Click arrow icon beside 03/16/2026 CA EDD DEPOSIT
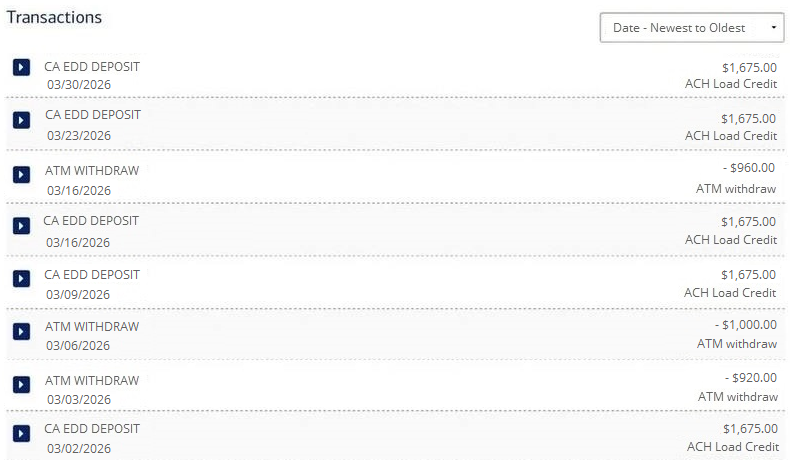Screen dimensions: 790x460 (x=22, y=226)
